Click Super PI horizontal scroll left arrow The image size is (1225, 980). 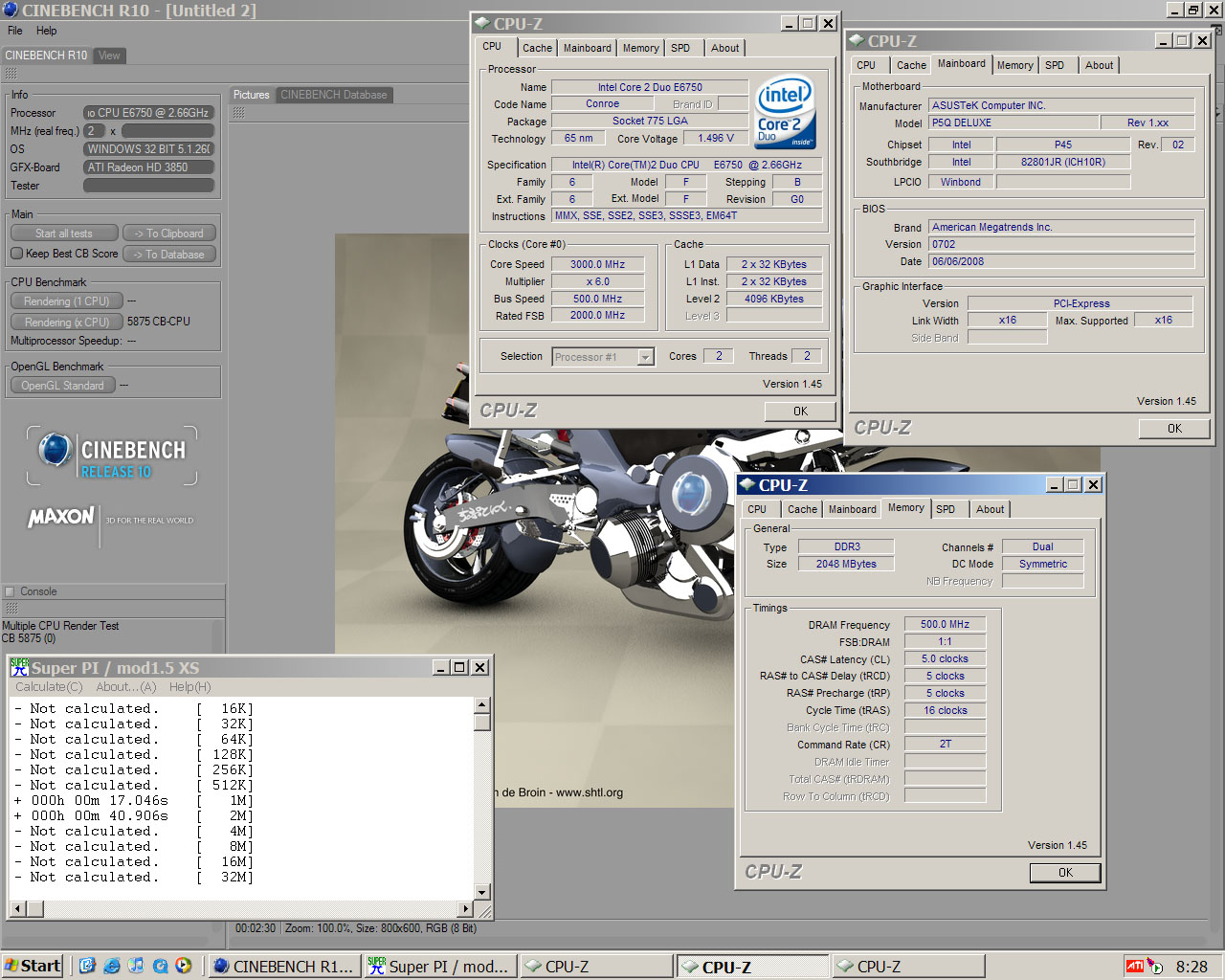pos(16,908)
